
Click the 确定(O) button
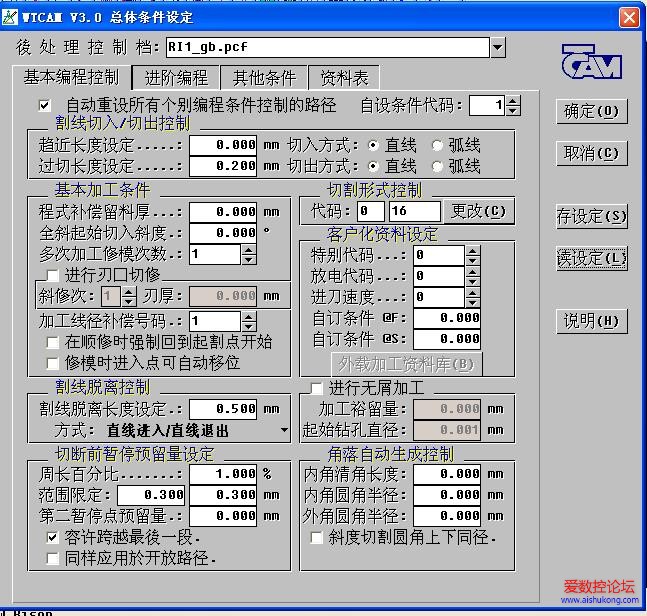(x=592, y=111)
